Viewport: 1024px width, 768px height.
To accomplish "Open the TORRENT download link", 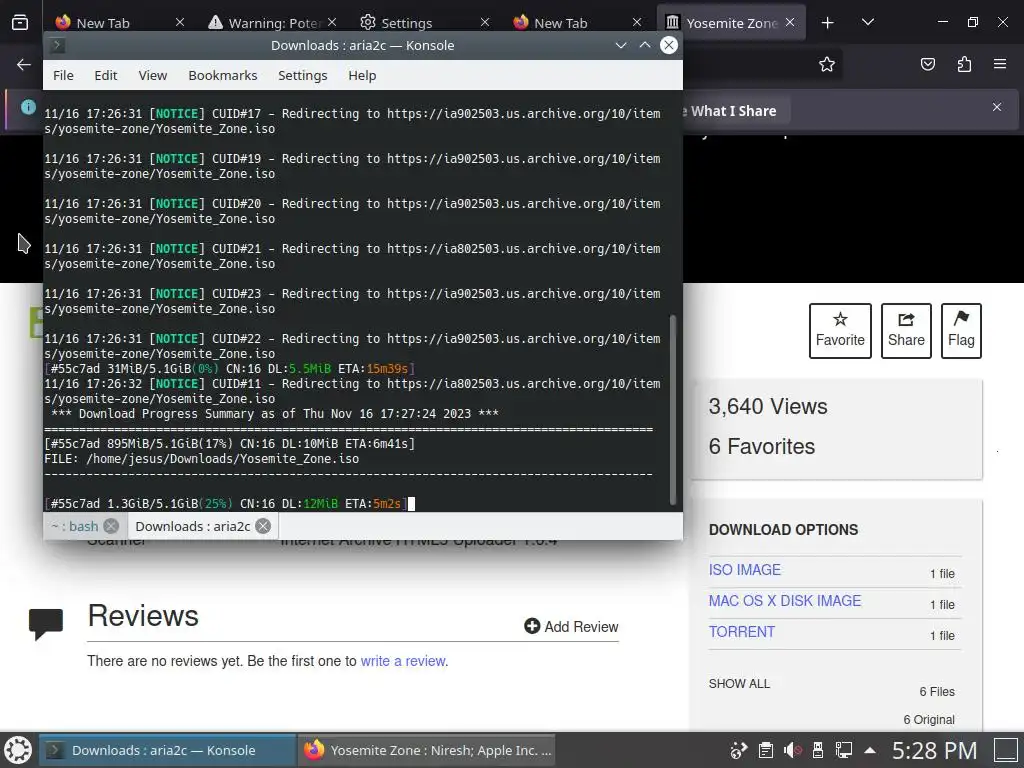I will coord(742,632).
